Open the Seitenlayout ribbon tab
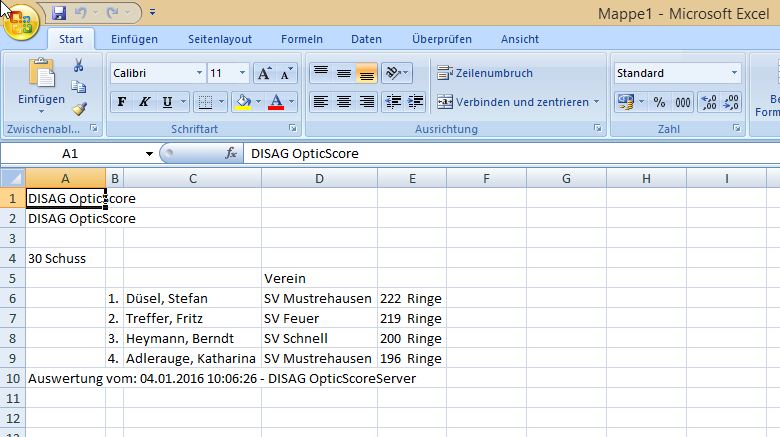780x437 pixels. (x=220, y=39)
